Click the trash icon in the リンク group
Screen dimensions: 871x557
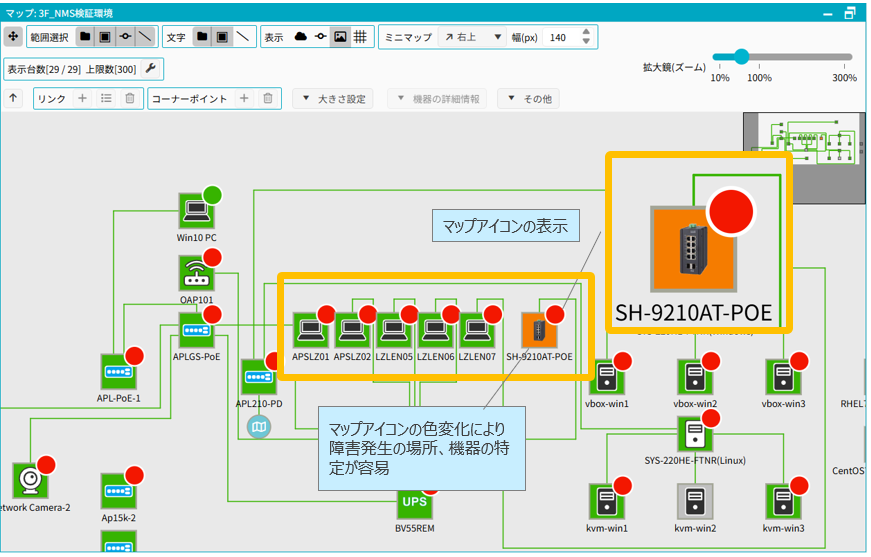[x=129, y=99]
